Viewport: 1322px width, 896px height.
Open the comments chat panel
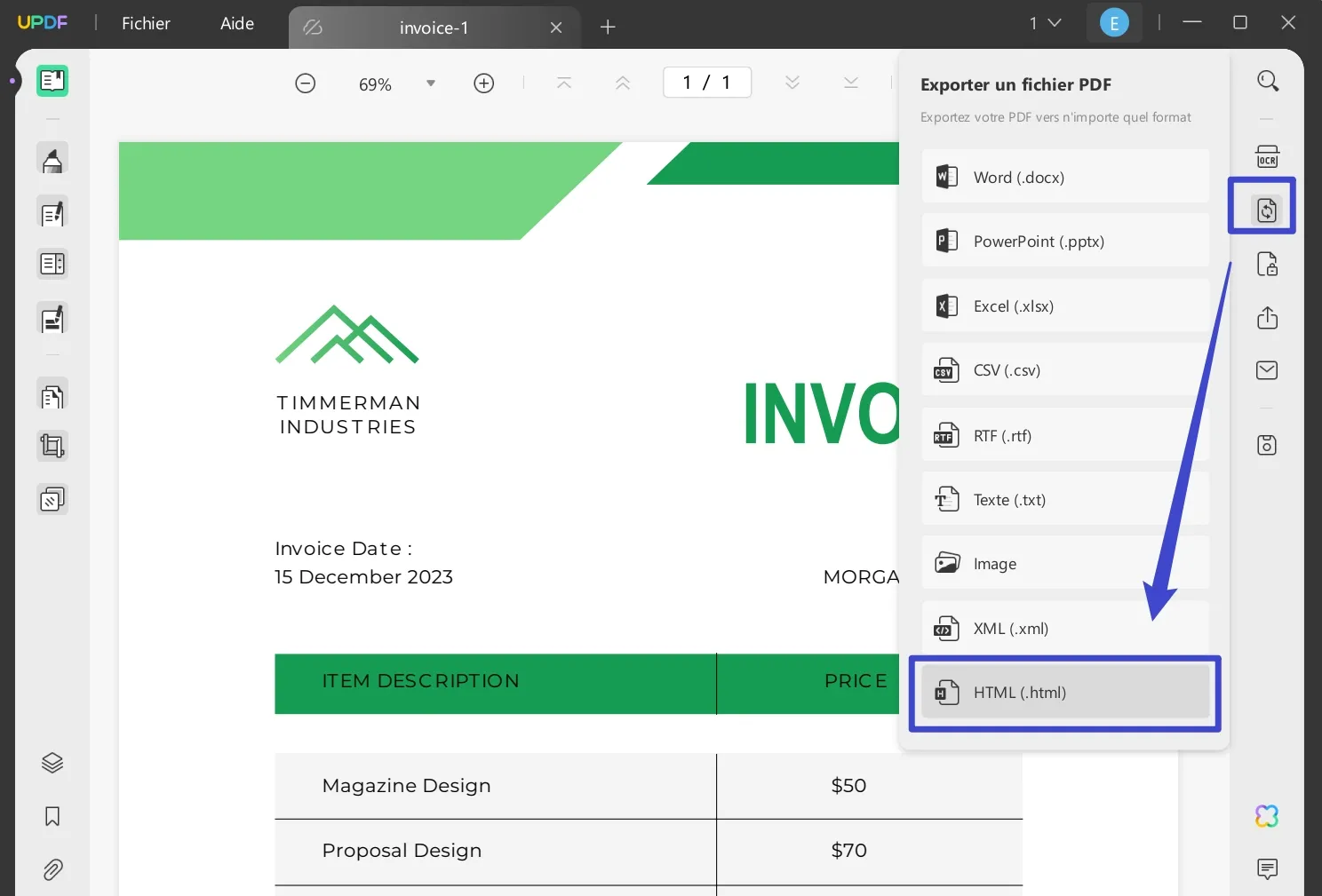tap(1268, 868)
